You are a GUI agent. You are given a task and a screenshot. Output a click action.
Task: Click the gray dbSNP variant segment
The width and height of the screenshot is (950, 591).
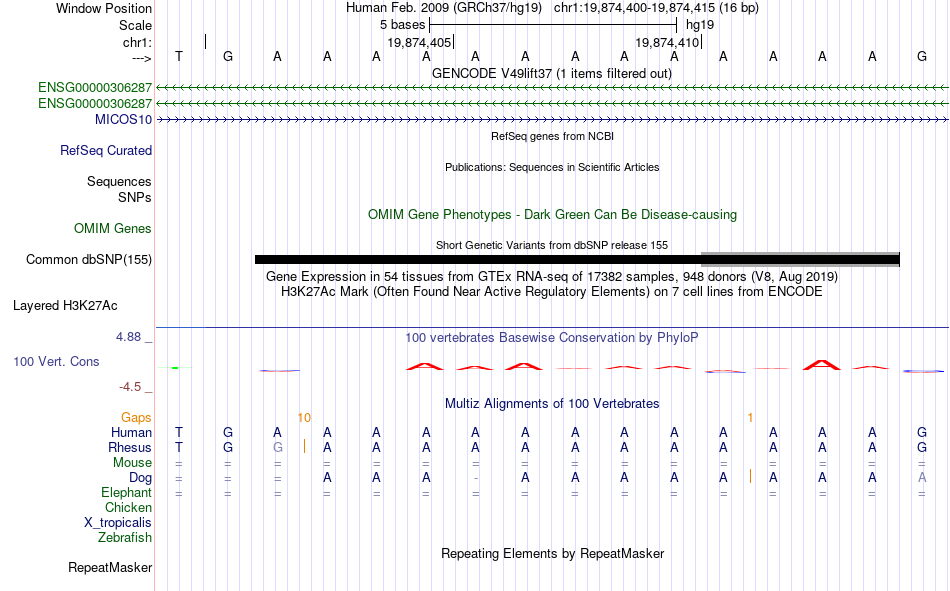(800, 259)
